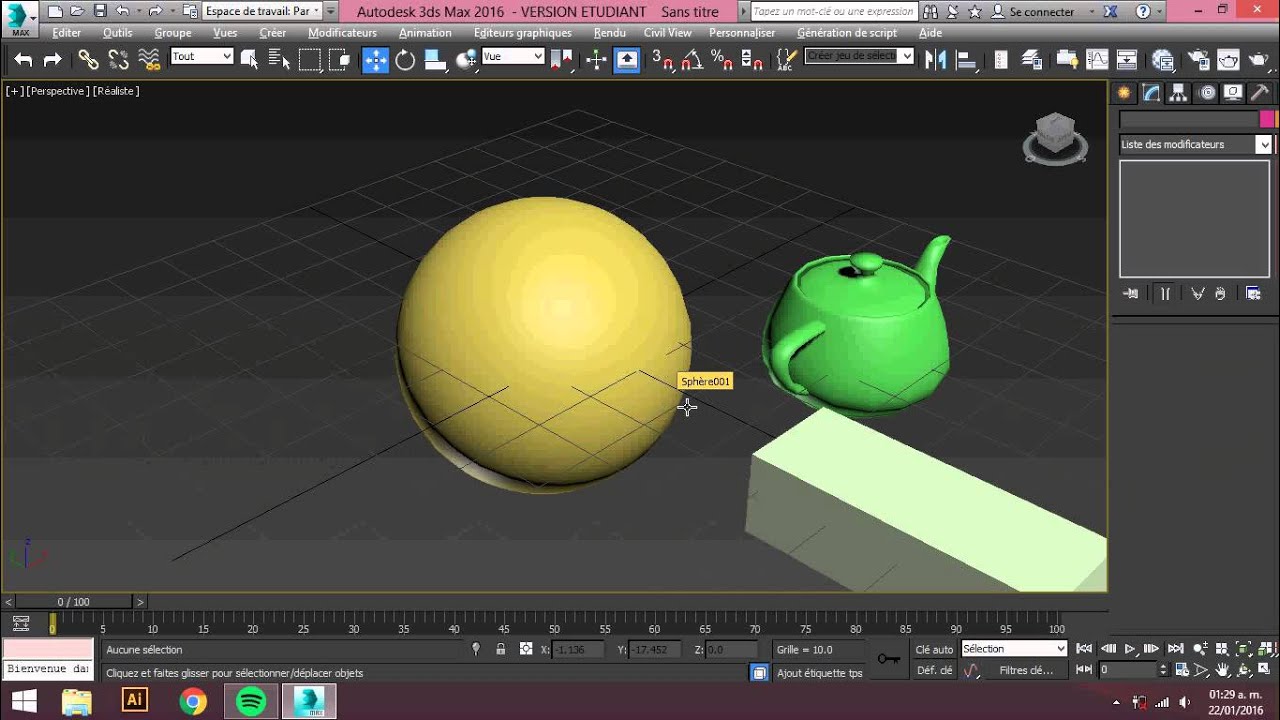Toggle Angle Snap
This screenshot has width=1280, height=720.
(x=692, y=60)
